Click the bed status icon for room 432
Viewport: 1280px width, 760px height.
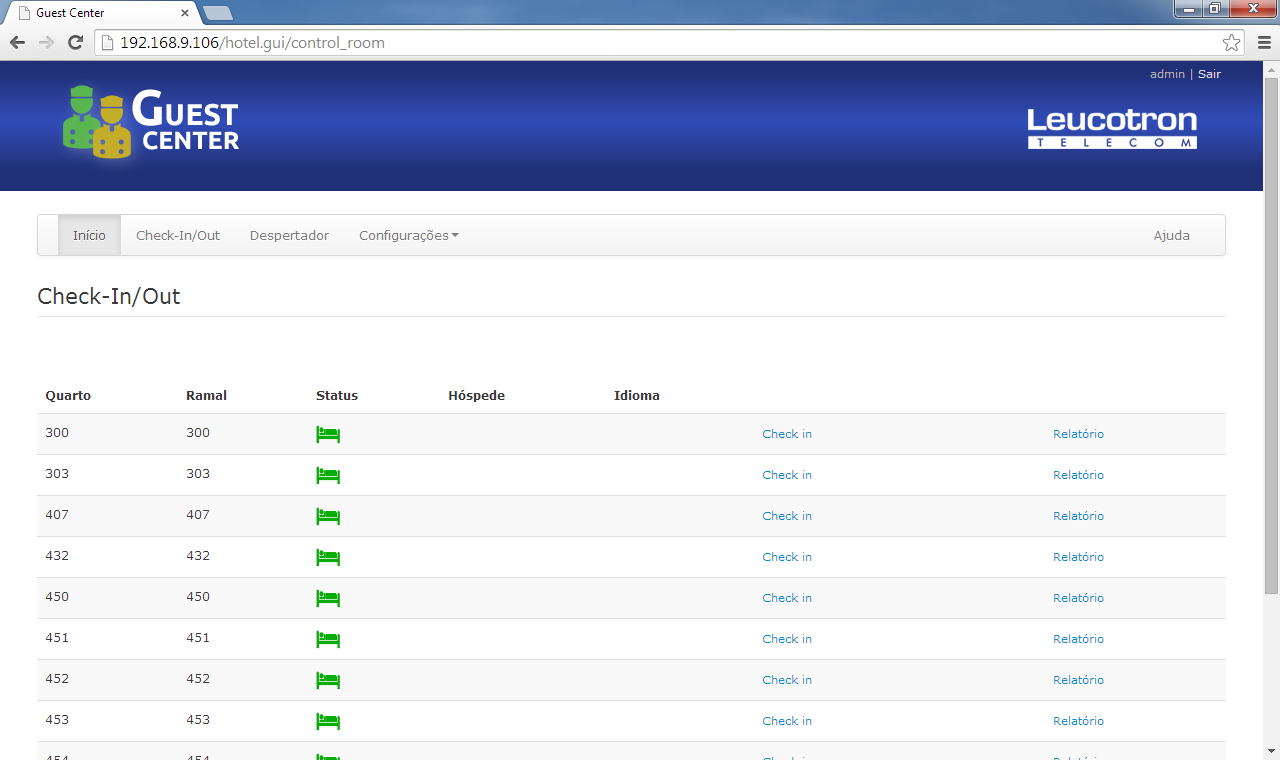coord(328,557)
